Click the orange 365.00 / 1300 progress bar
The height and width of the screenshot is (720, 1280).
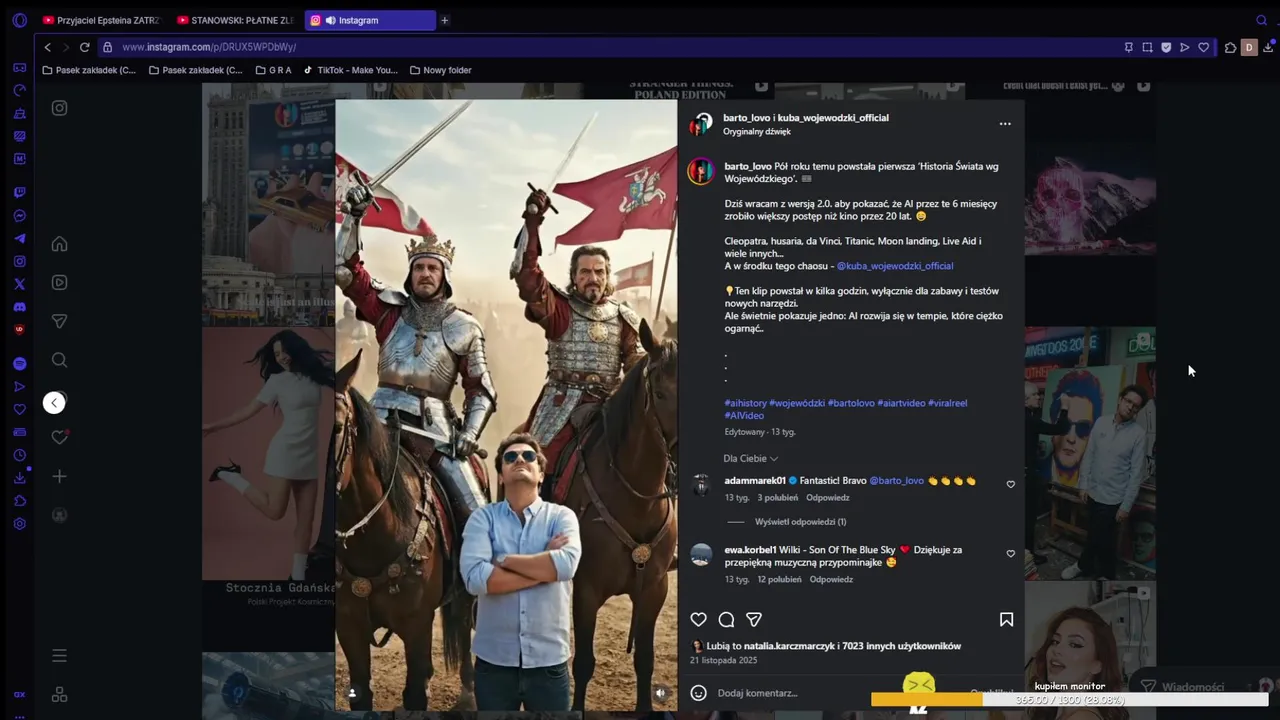coord(1070,700)
